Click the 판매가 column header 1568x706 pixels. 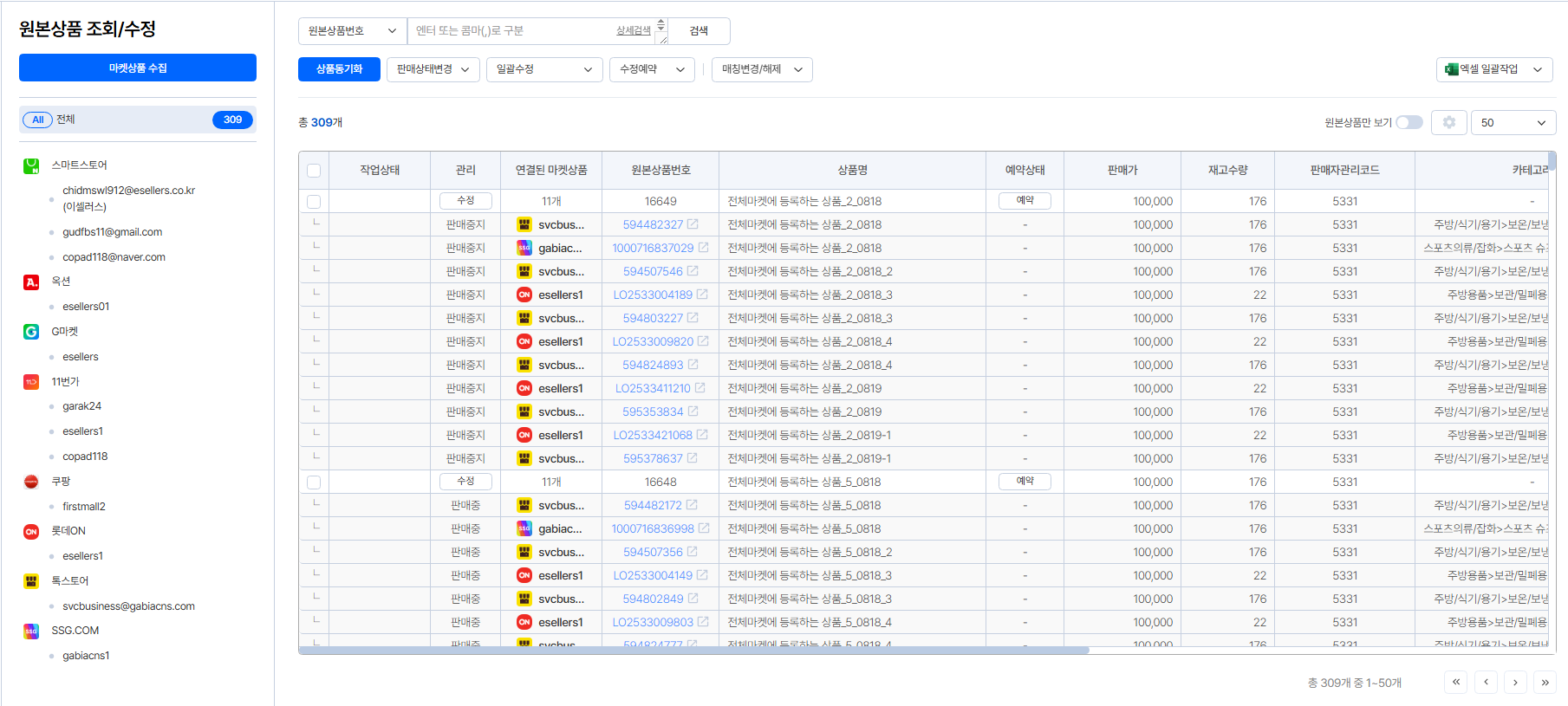pyautogui.click(x=1122, y=171)
